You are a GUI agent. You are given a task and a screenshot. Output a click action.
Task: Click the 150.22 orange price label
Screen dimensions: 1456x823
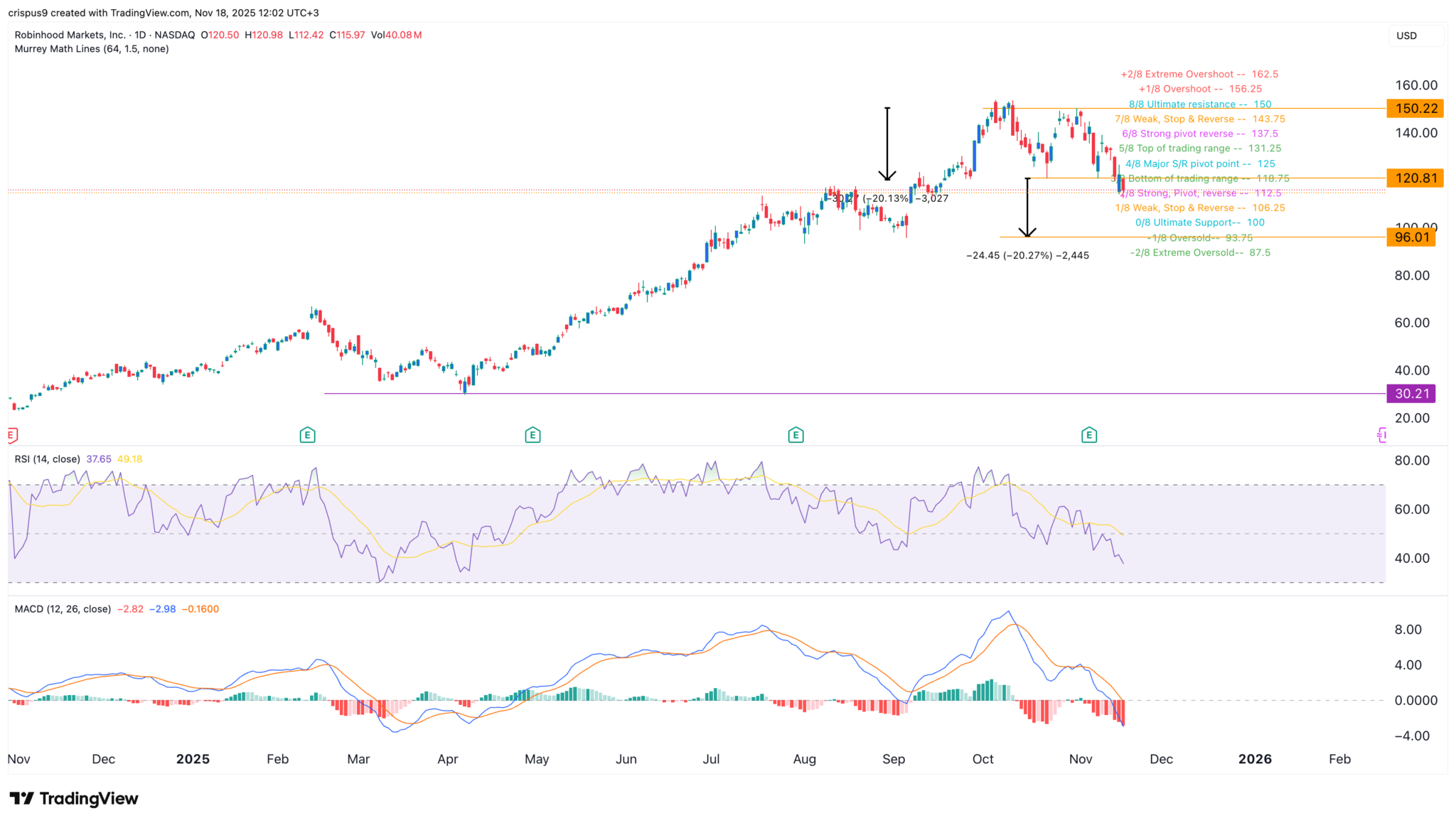point(1415,109)
